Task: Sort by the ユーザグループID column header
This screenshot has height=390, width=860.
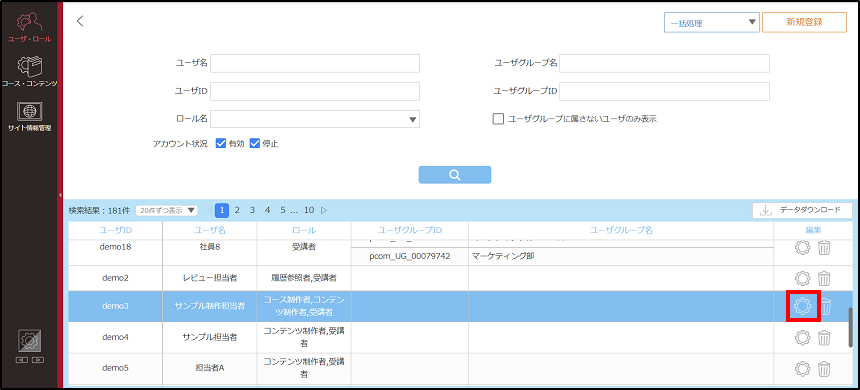Action: pyautogui.click(x=410, y=230)
